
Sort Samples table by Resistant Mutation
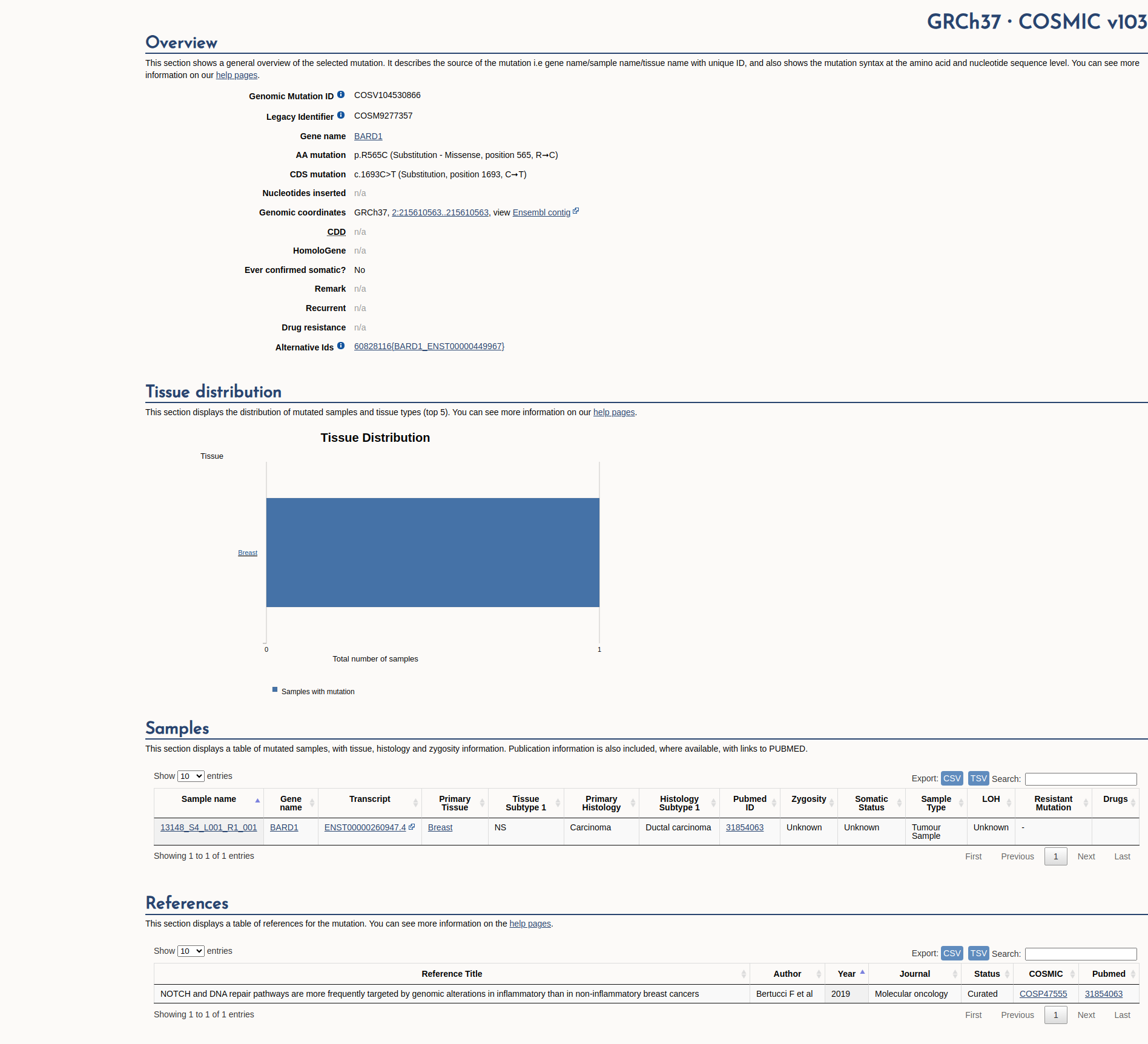click(1054, 803)
